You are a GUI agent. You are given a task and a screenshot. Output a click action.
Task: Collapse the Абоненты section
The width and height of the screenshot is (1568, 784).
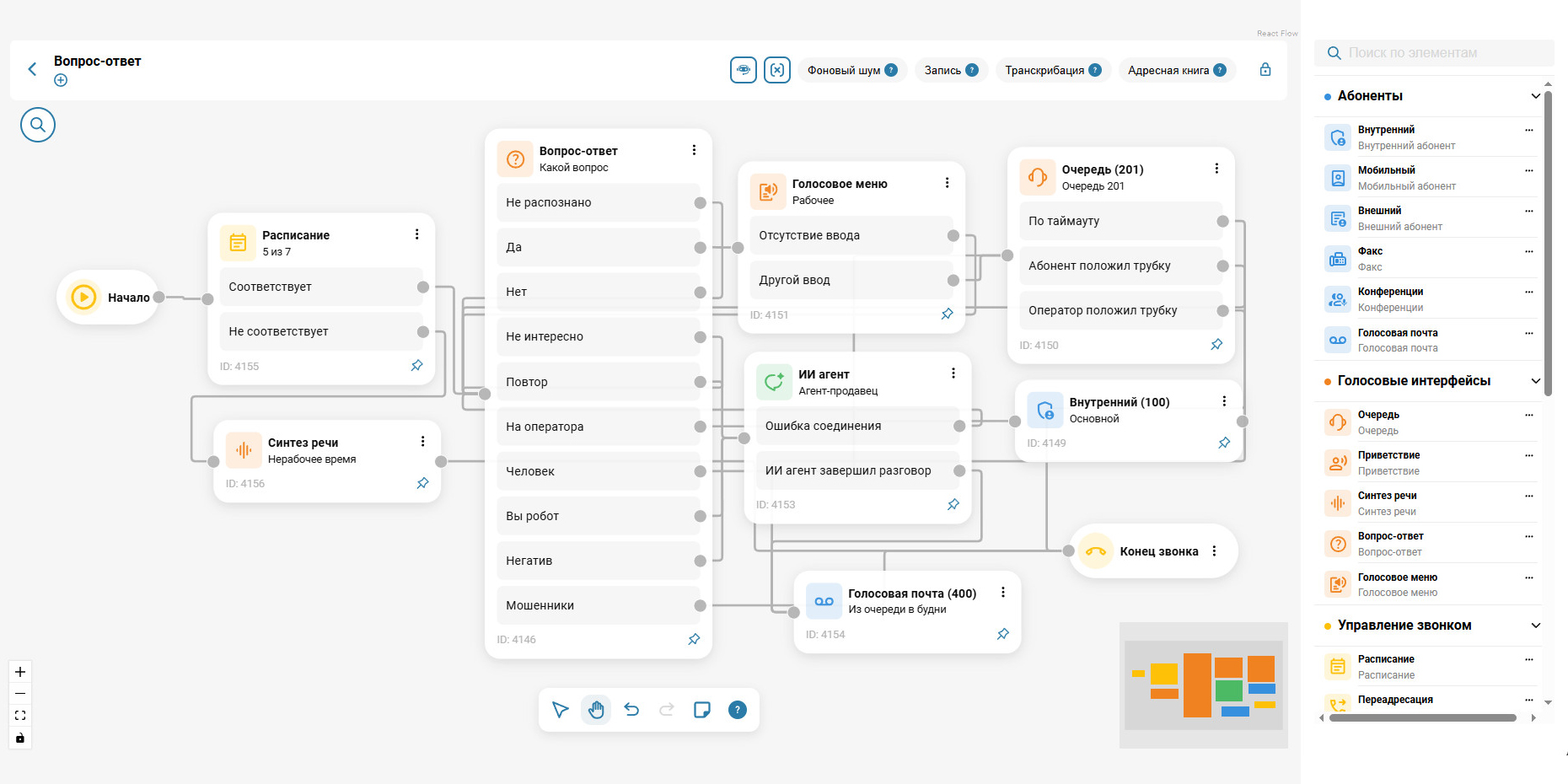point(1535,96)
